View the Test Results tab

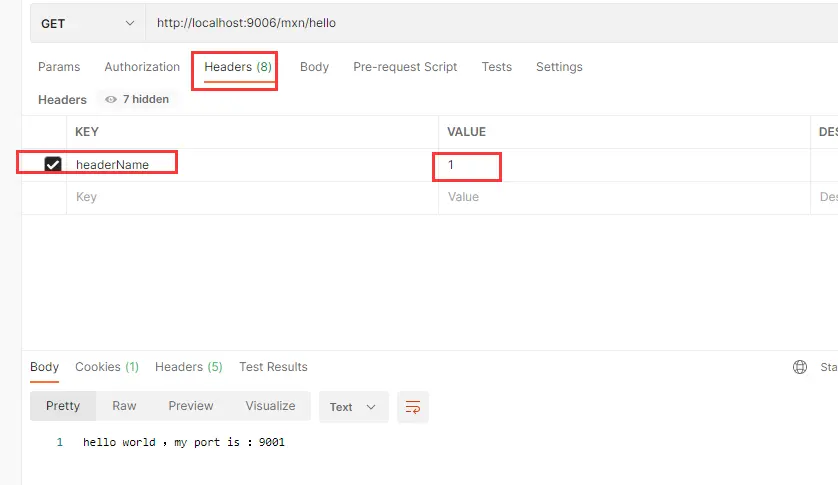click(x=273, y=367)
